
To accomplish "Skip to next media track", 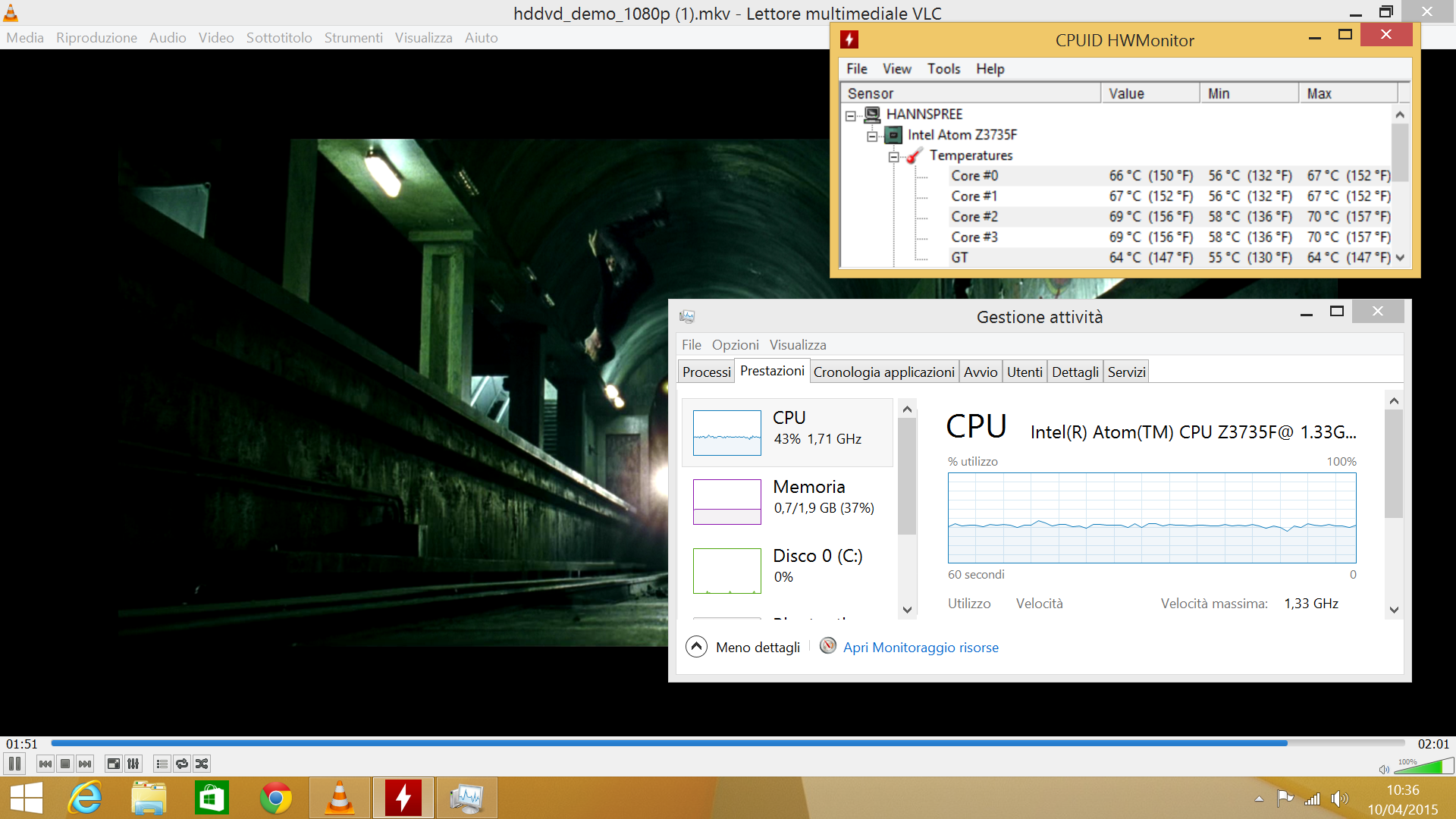I will coord(85,764).
